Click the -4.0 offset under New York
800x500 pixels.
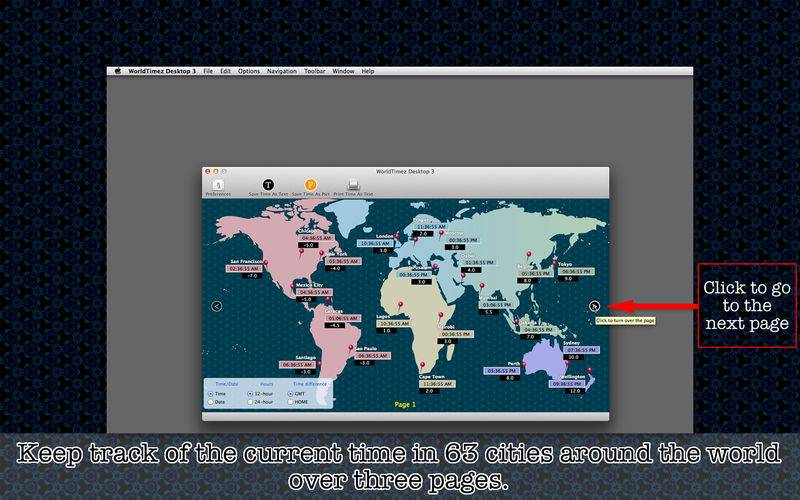pyautogui.click(x=335, y=268)
